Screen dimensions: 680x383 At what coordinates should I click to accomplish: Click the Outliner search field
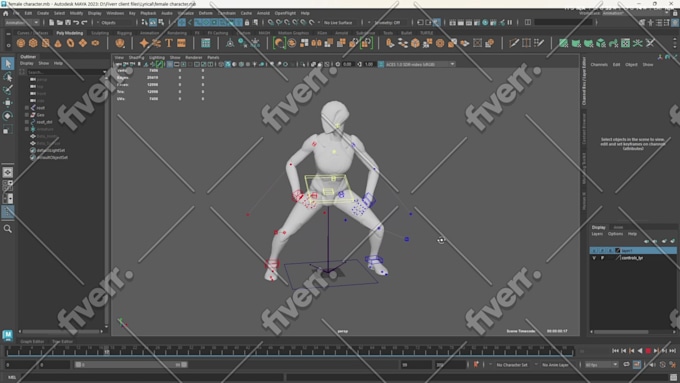pos(65,72)
